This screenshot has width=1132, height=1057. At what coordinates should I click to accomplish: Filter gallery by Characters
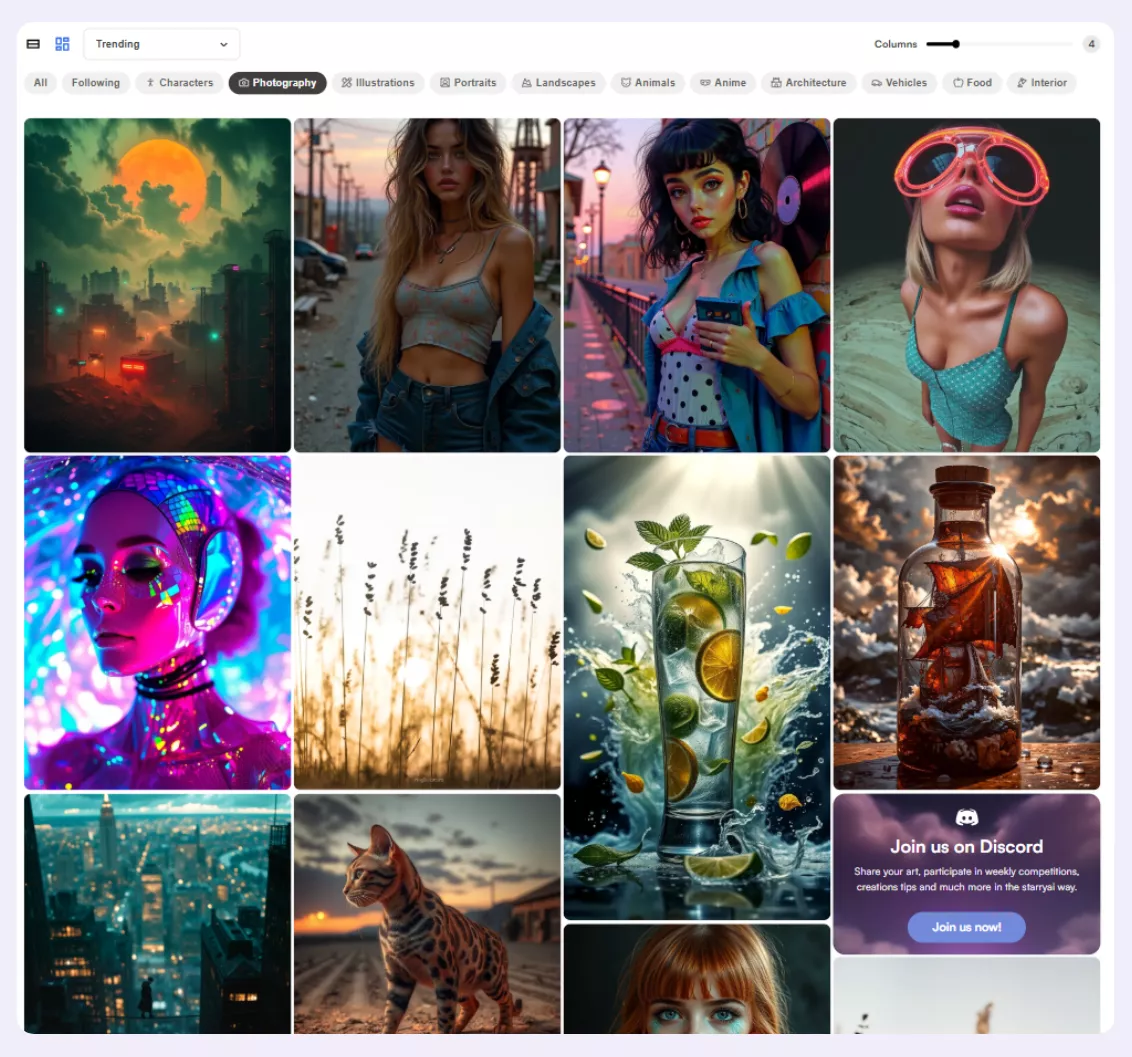click(179, 83)
